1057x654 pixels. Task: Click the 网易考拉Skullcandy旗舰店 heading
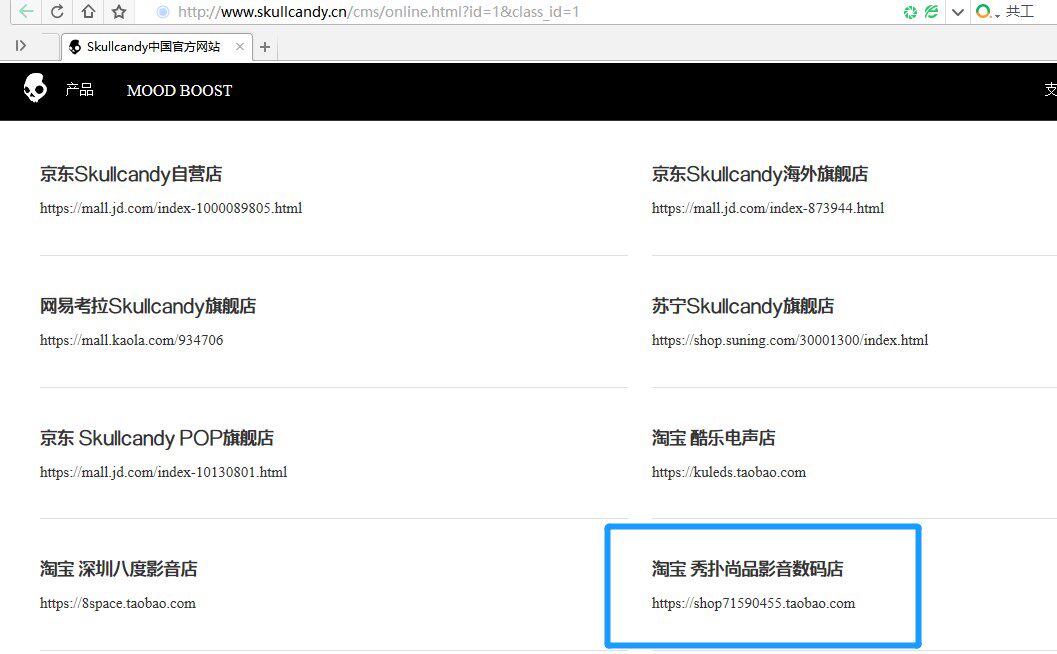tap(148, 306)
